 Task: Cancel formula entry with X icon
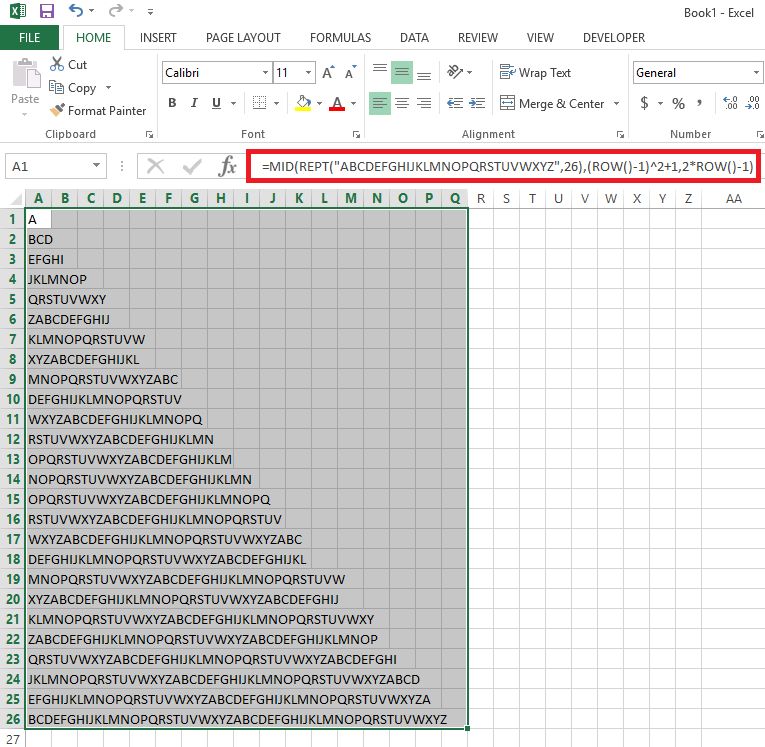click(x=156, y=166)
